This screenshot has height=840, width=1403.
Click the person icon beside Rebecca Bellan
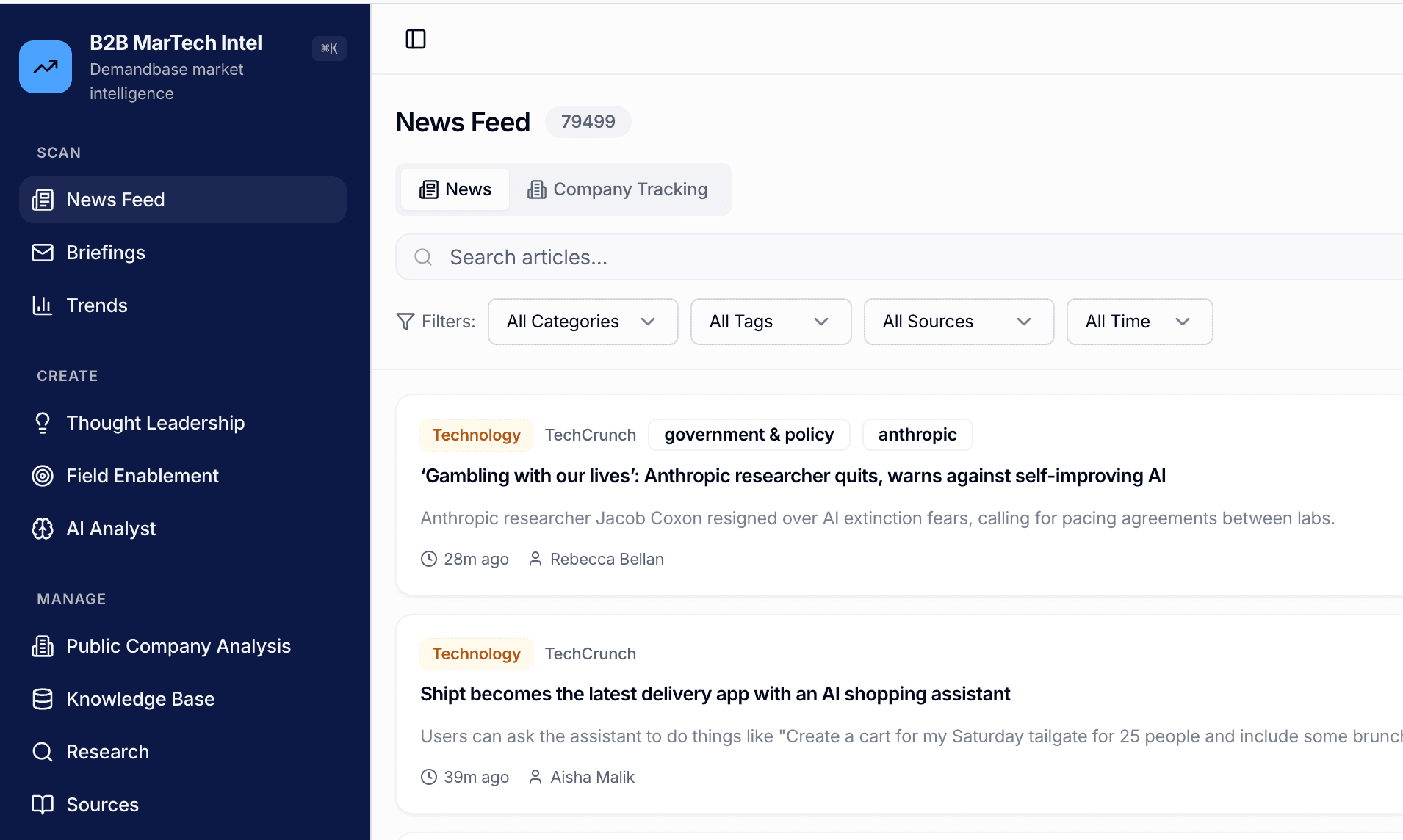point(535,559)
